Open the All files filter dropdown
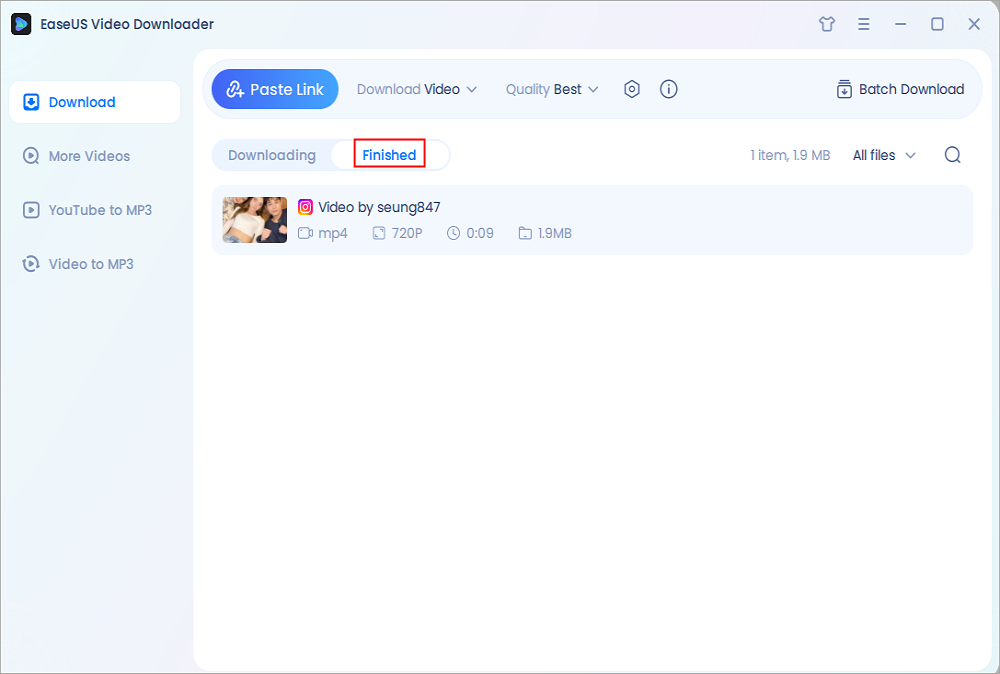 (x=884, y=155)
